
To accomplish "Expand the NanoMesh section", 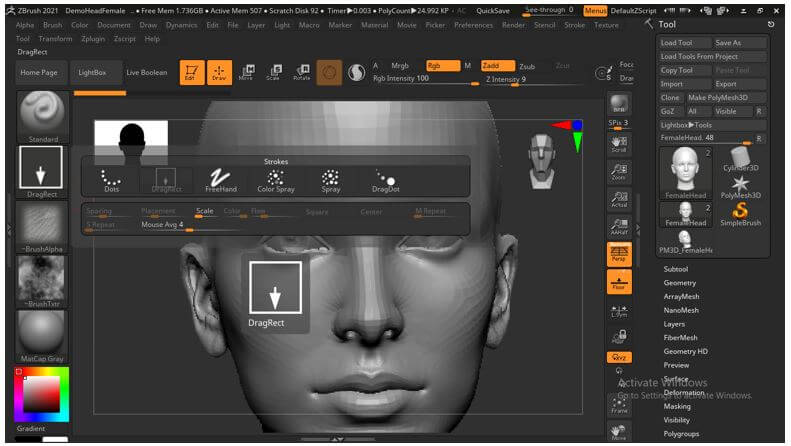I will 681,310.
